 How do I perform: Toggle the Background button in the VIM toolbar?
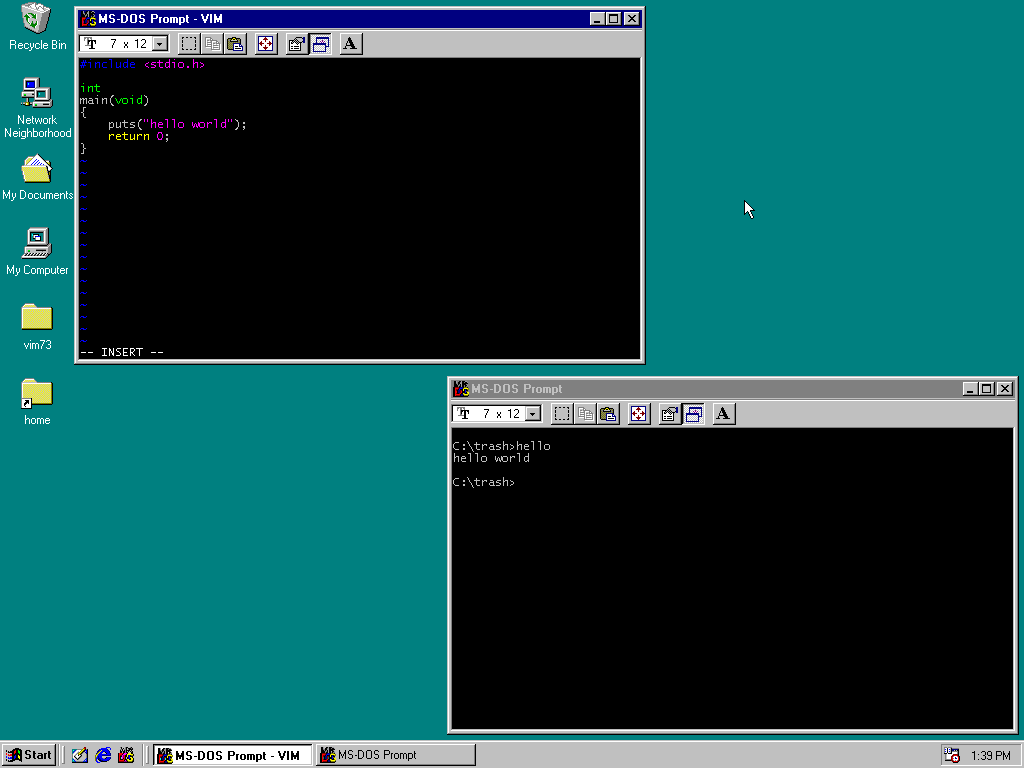click(321, 43)
